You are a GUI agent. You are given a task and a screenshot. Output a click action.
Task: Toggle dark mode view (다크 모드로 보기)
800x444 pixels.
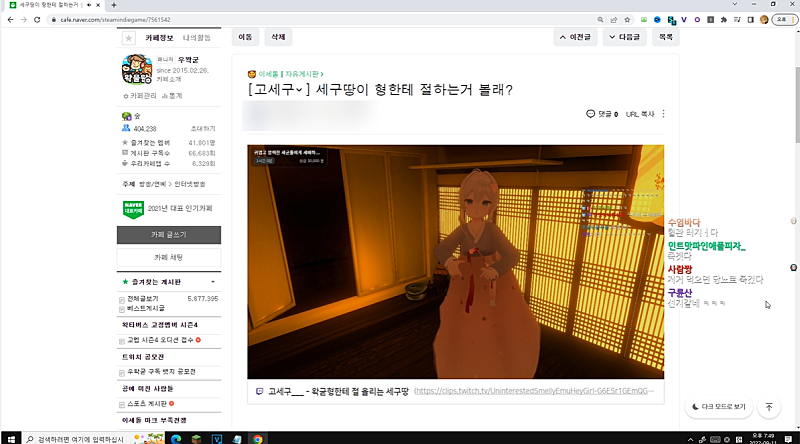tap(719, 407)
